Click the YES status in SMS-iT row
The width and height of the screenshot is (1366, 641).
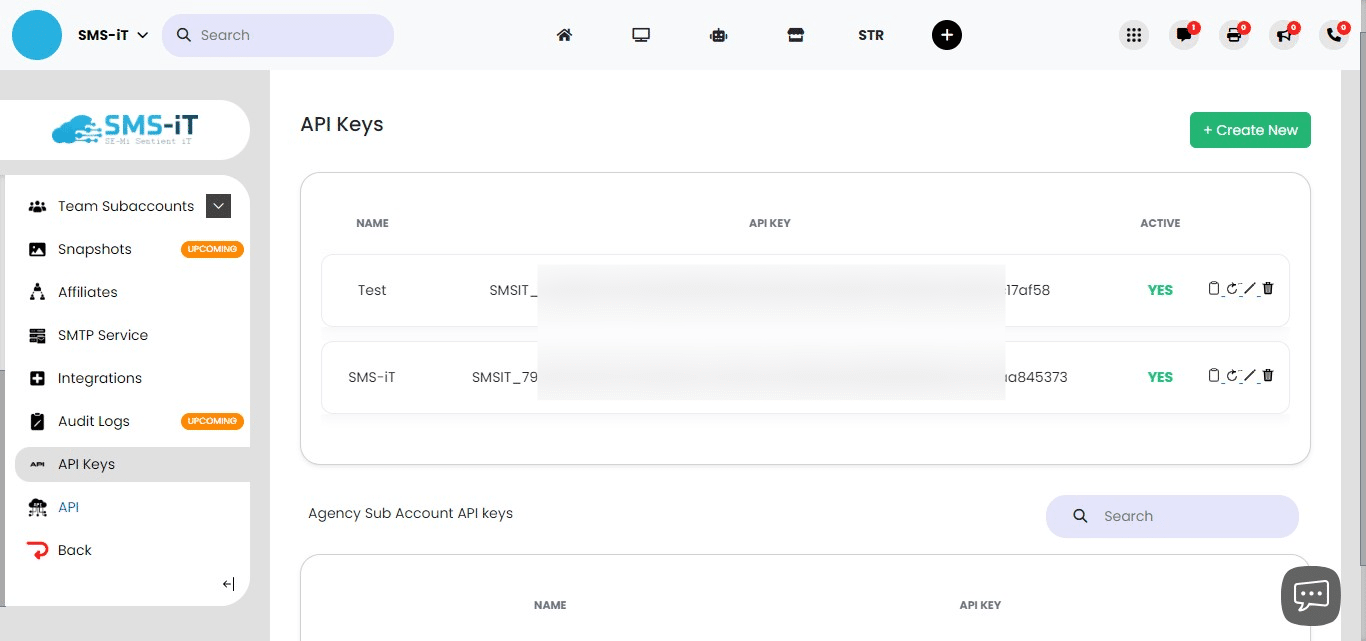pyautogui.click(x=1160, y=377)
